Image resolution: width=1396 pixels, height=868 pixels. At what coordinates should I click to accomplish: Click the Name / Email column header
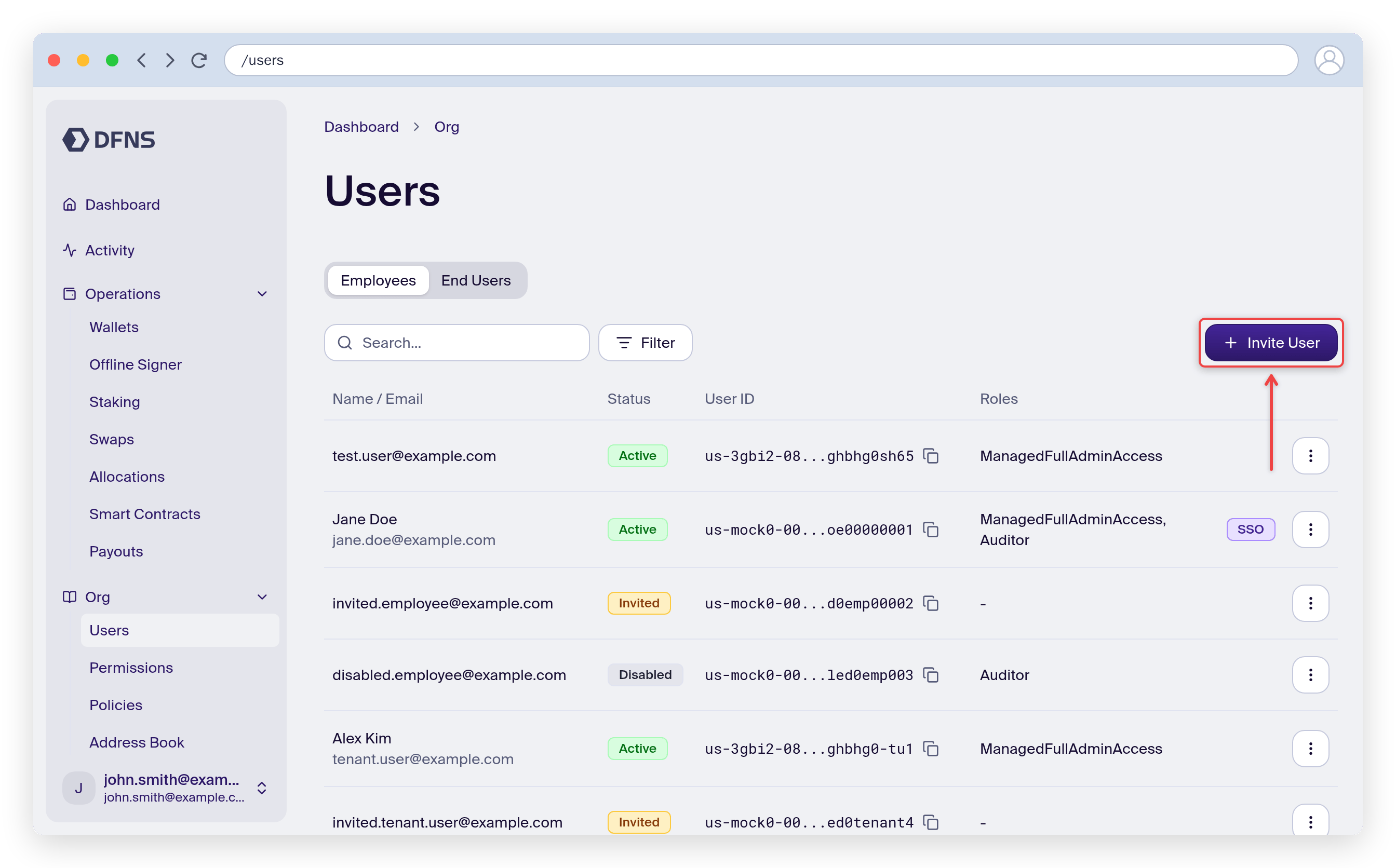[x=377, y=399]
